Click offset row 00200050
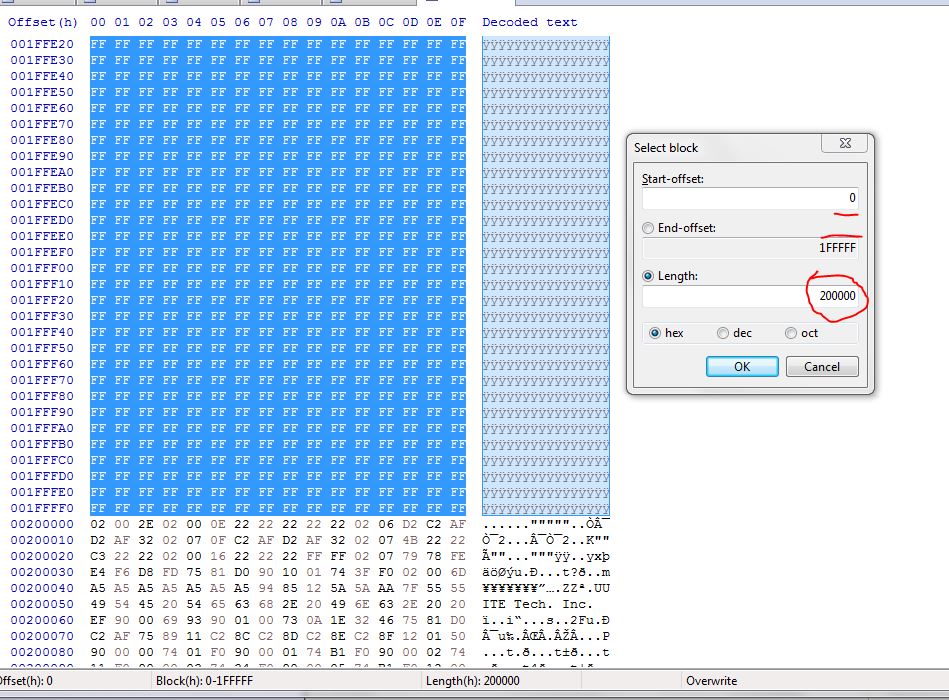 point(42,604)
